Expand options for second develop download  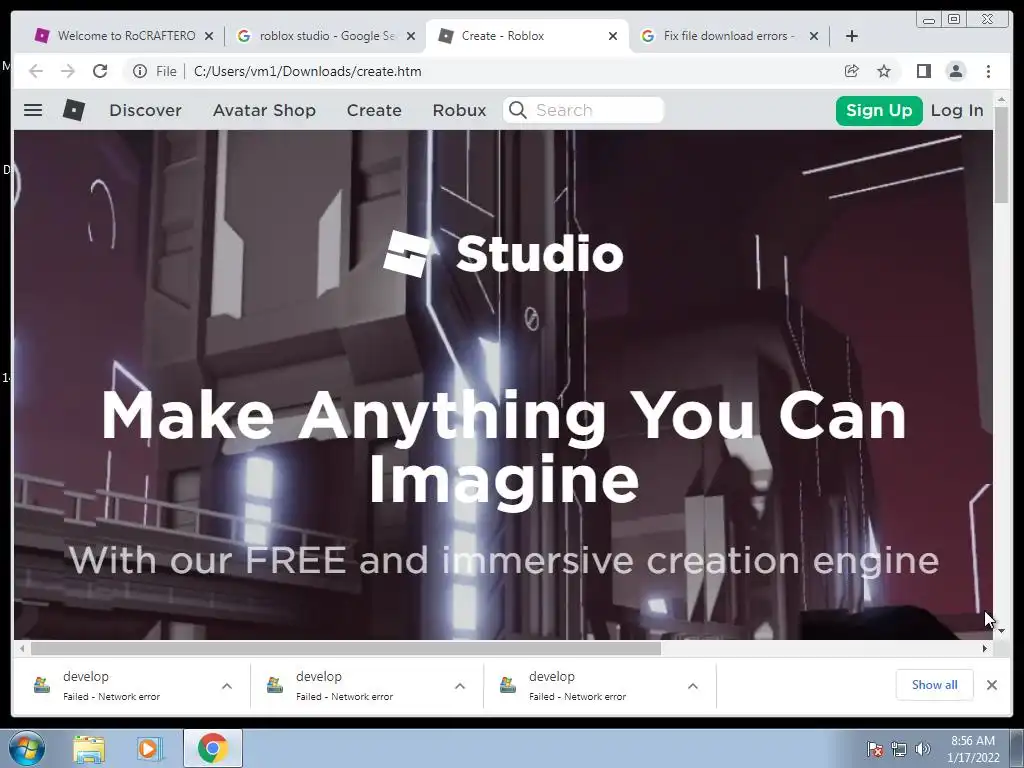point(460,686)
